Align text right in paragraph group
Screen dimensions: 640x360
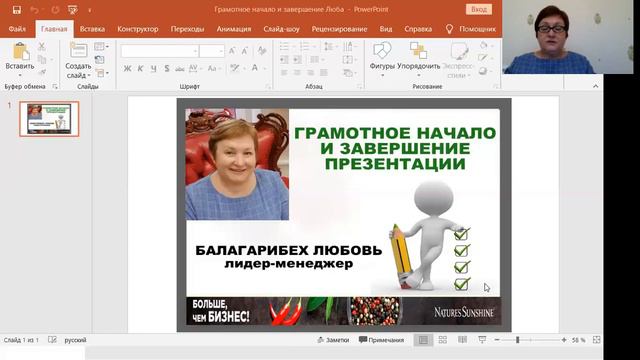[310, 73]
